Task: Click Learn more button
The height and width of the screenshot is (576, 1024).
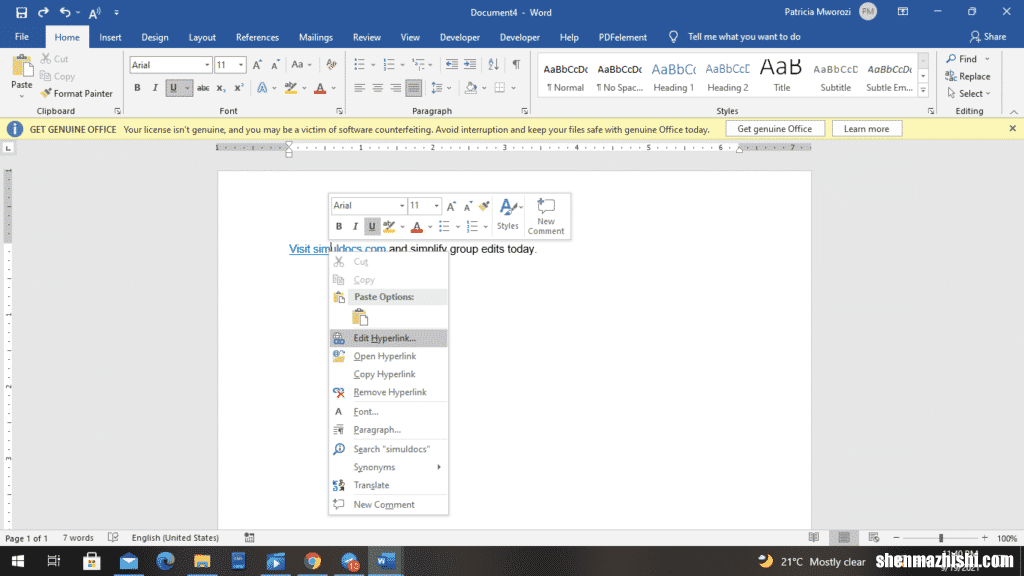Action: click(x=866, y=129)
